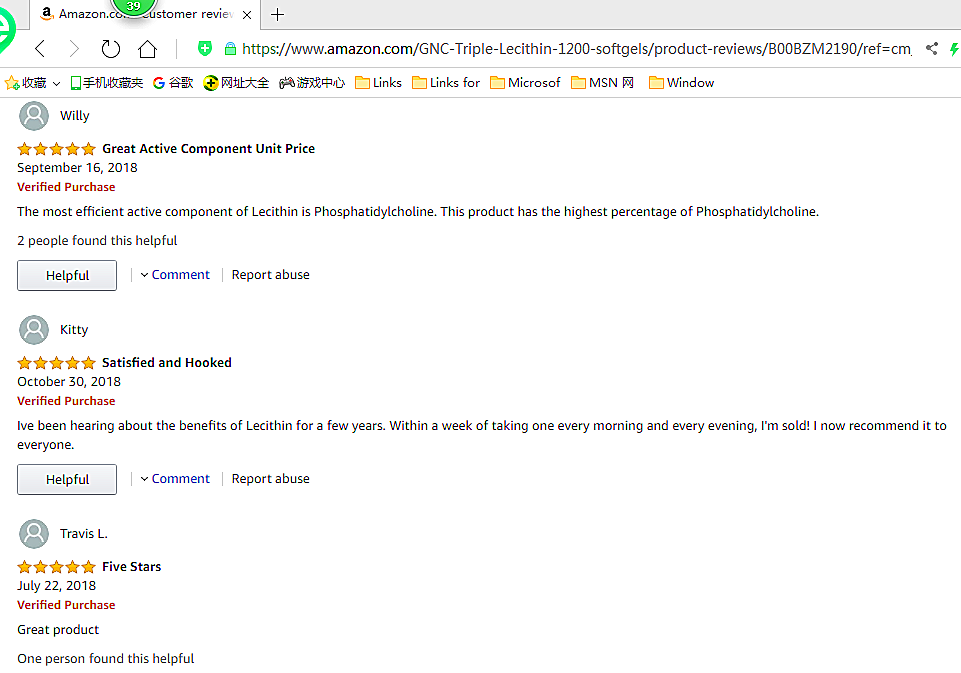Go to browser home page icon
The image size is (961, 673).
coord(148,49)
